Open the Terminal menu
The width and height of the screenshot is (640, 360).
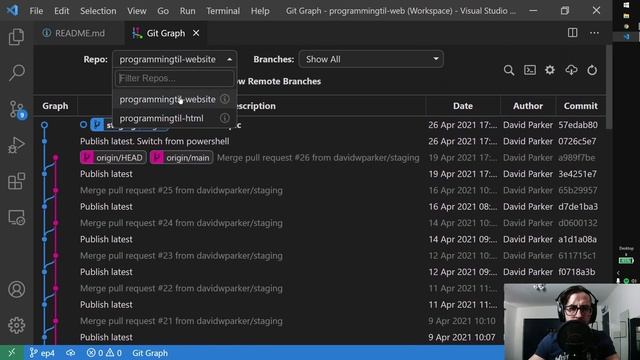[223, 11]
